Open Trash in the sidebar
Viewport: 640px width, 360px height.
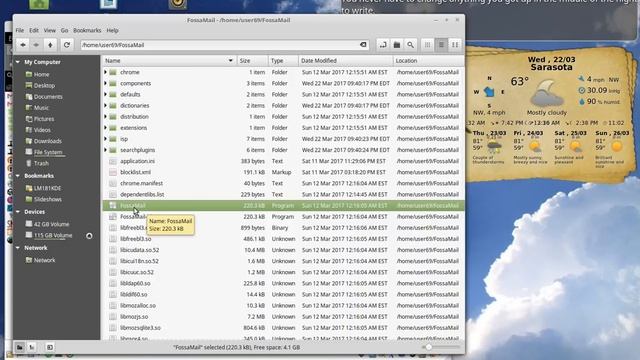pos(41,163)
